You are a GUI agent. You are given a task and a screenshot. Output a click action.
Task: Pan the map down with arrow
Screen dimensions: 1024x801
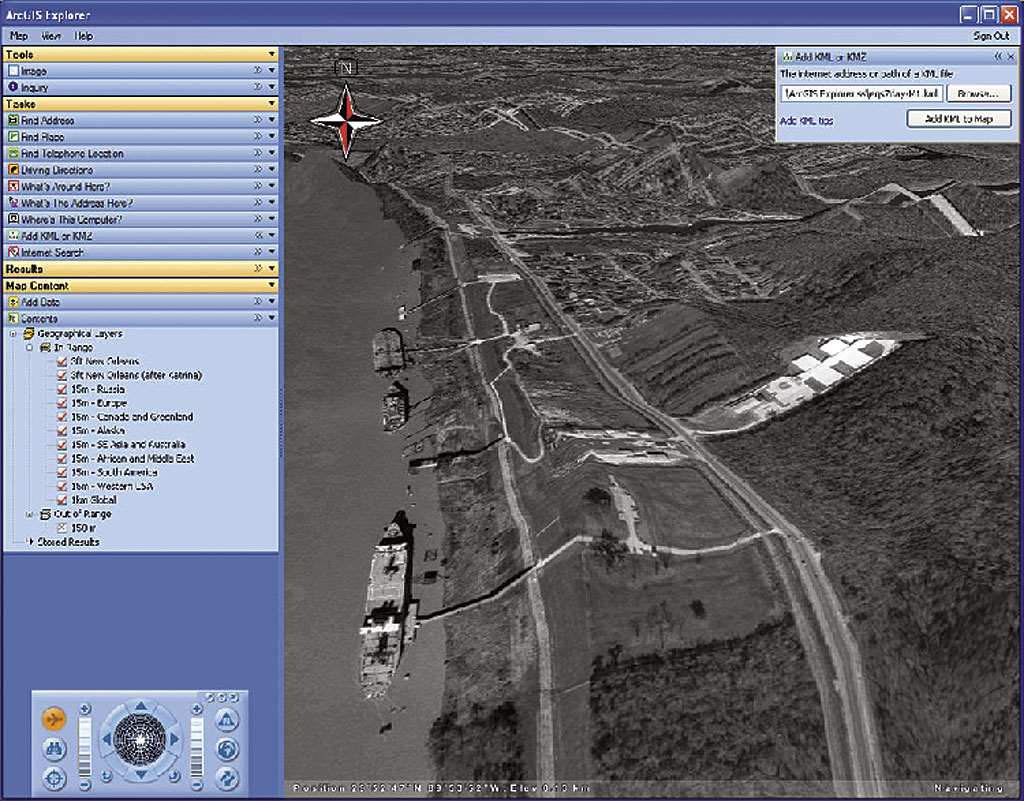pyautogui.click(x=140, y=774)
